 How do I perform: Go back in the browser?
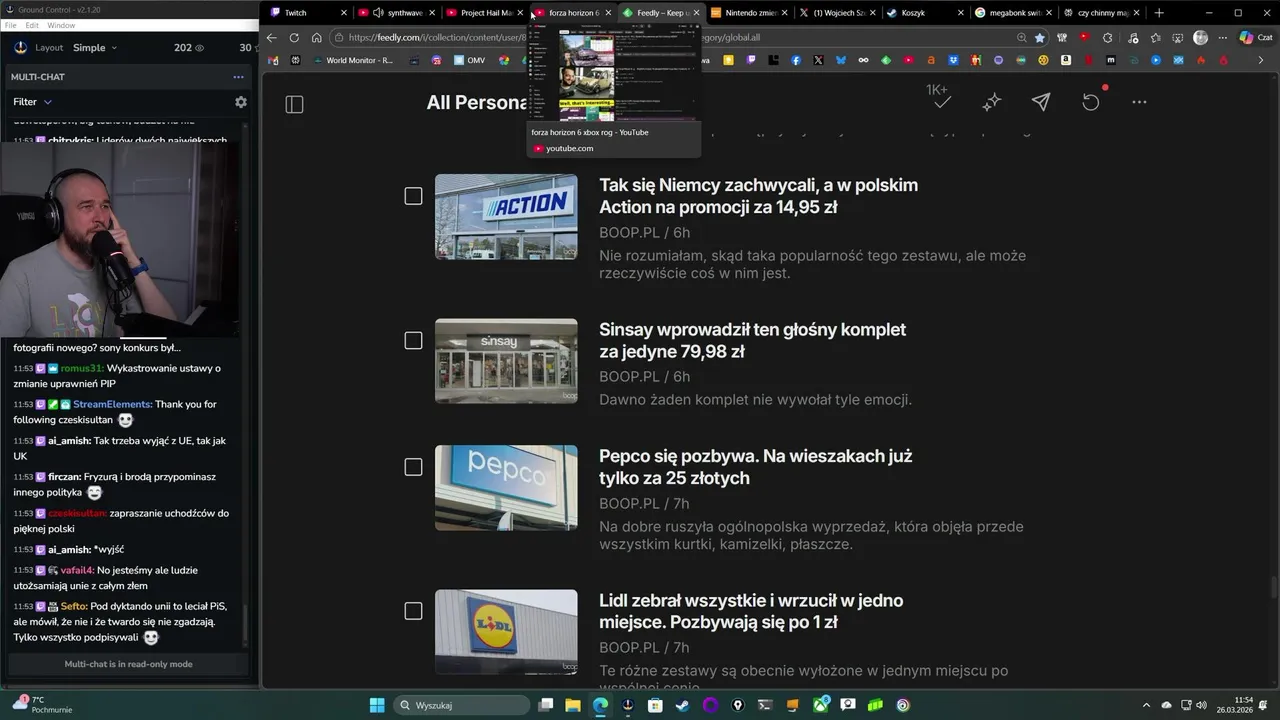pos(271,38)
